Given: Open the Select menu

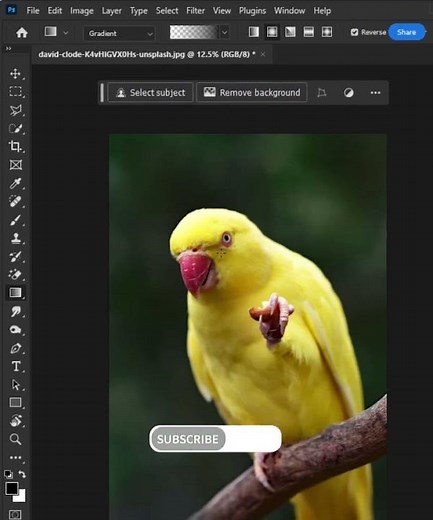Looking at the screenshot, I should coord(167,11).
